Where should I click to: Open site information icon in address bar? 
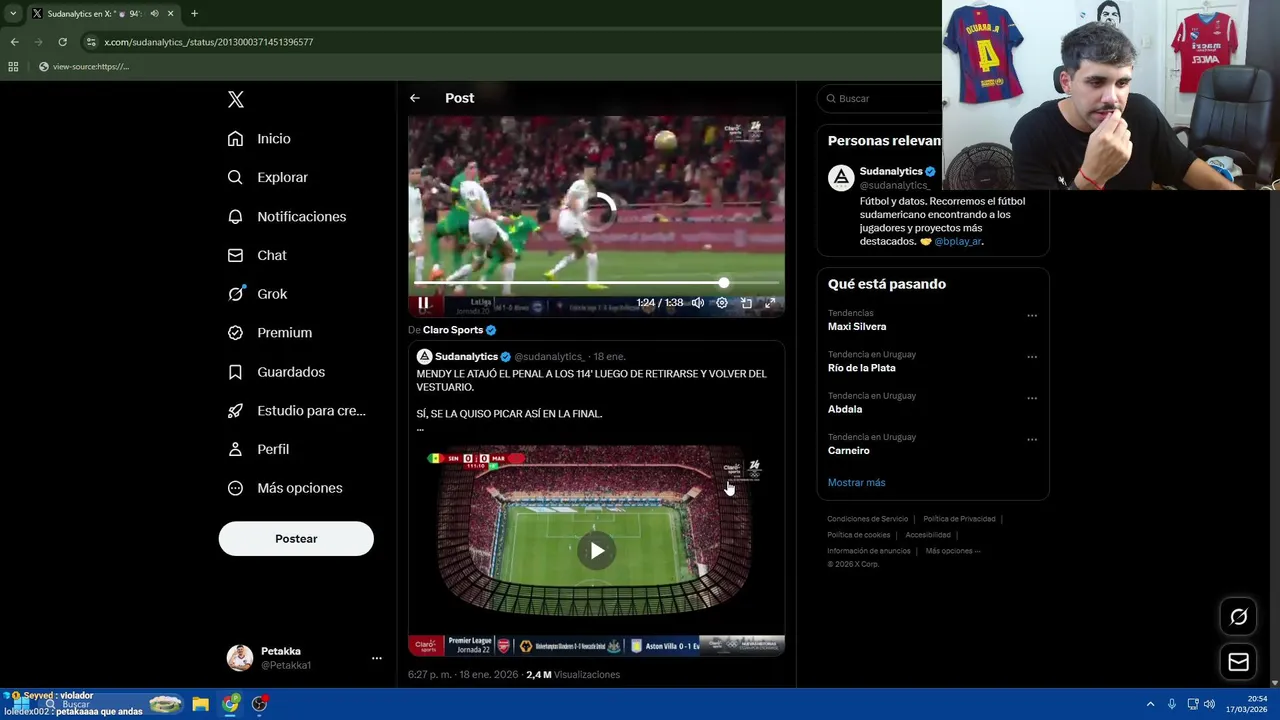coord(91,42)
